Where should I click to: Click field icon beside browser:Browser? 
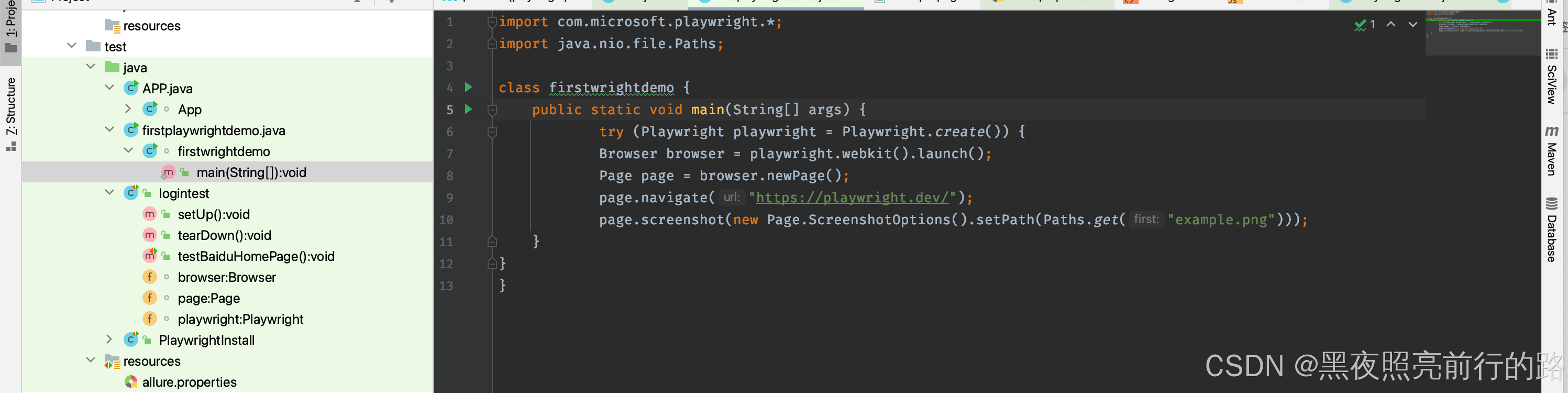(150, 277)
